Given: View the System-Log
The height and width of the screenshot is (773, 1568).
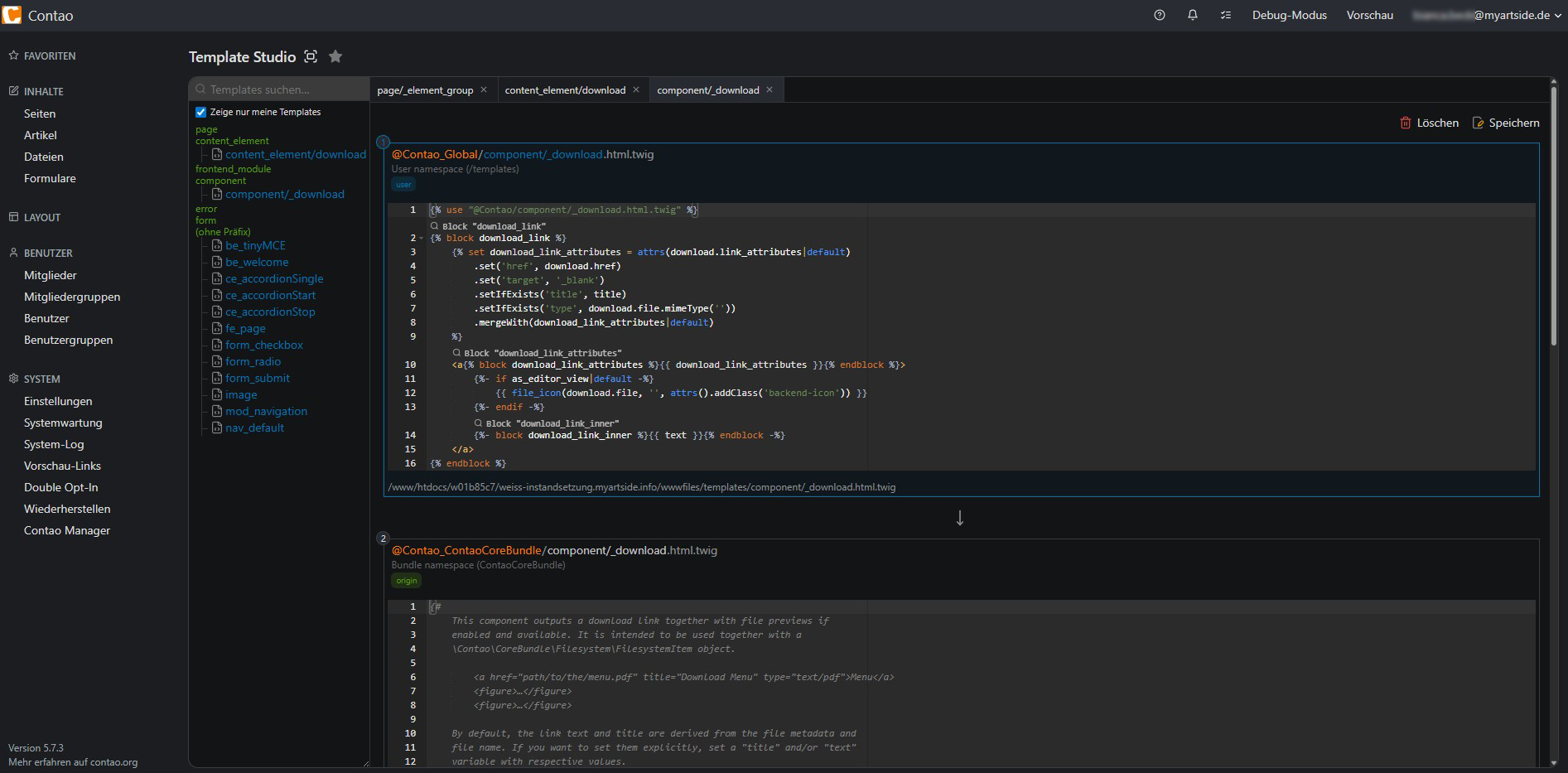Looking at the screenshot, I should [54, 444].
